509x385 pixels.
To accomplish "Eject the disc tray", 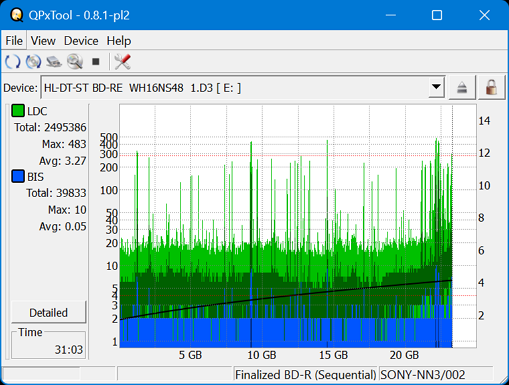I will (462, 88).
